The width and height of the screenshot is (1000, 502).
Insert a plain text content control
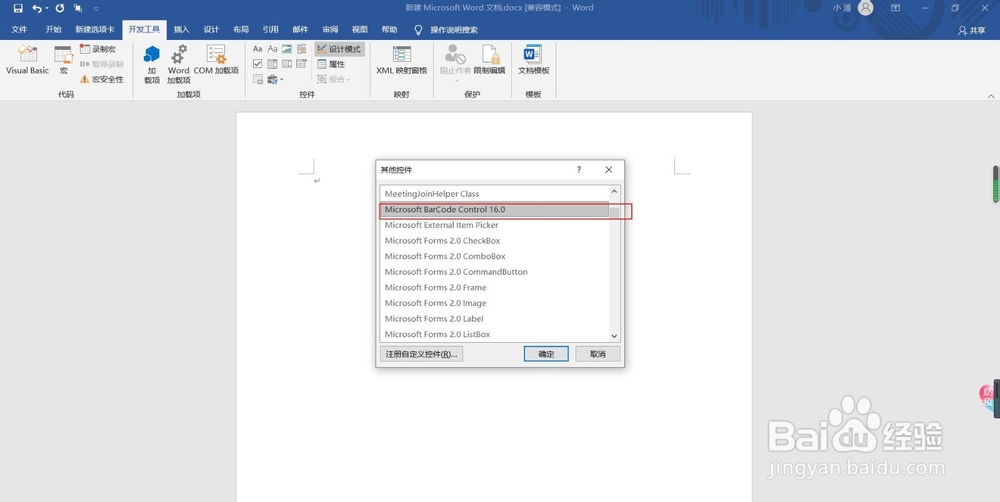click(272, 49)
